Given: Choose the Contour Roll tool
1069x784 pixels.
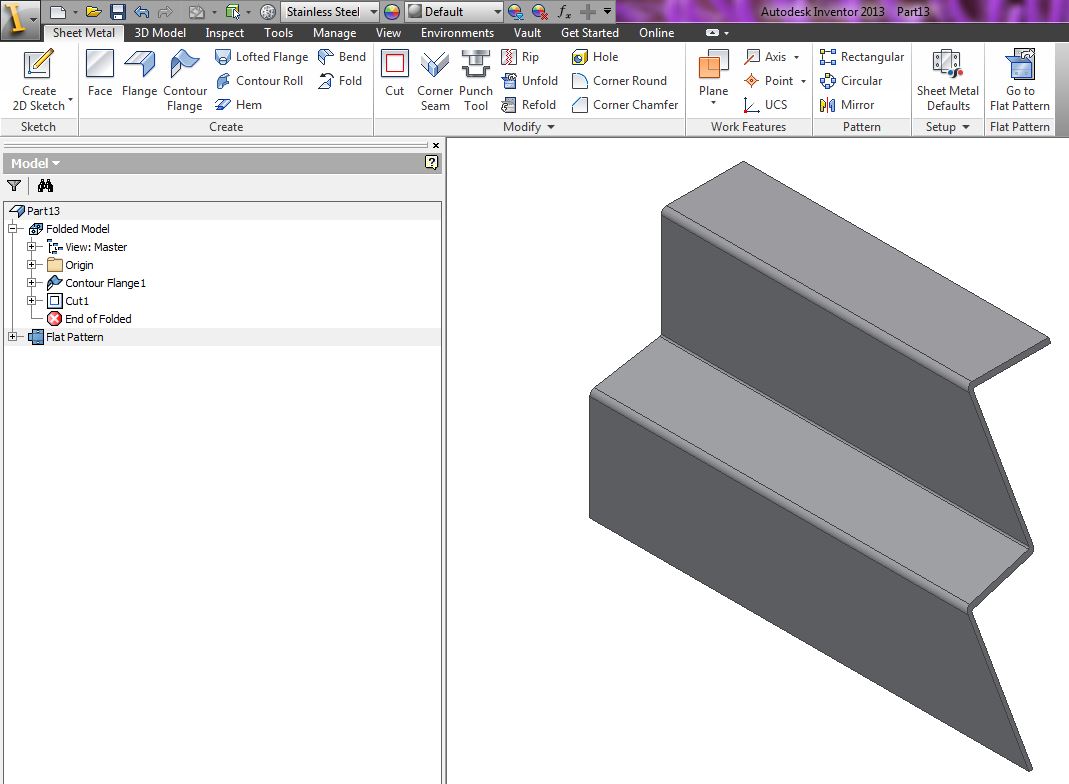Looking at the screenshot, I should [x=259, y=80].
